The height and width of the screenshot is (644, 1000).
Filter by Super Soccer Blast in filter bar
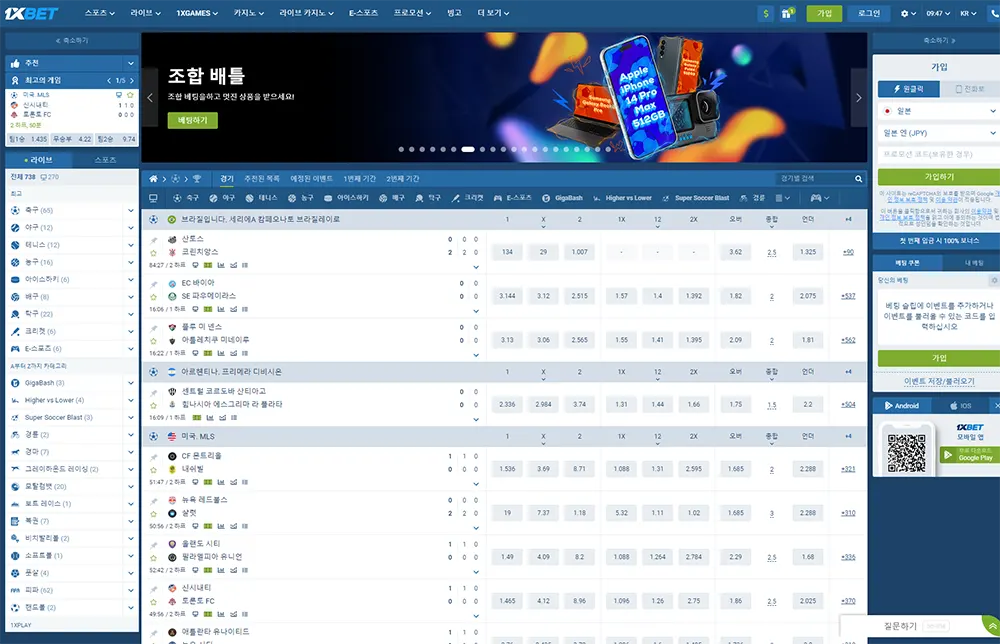pyautogui.click(x=695, y=198)
